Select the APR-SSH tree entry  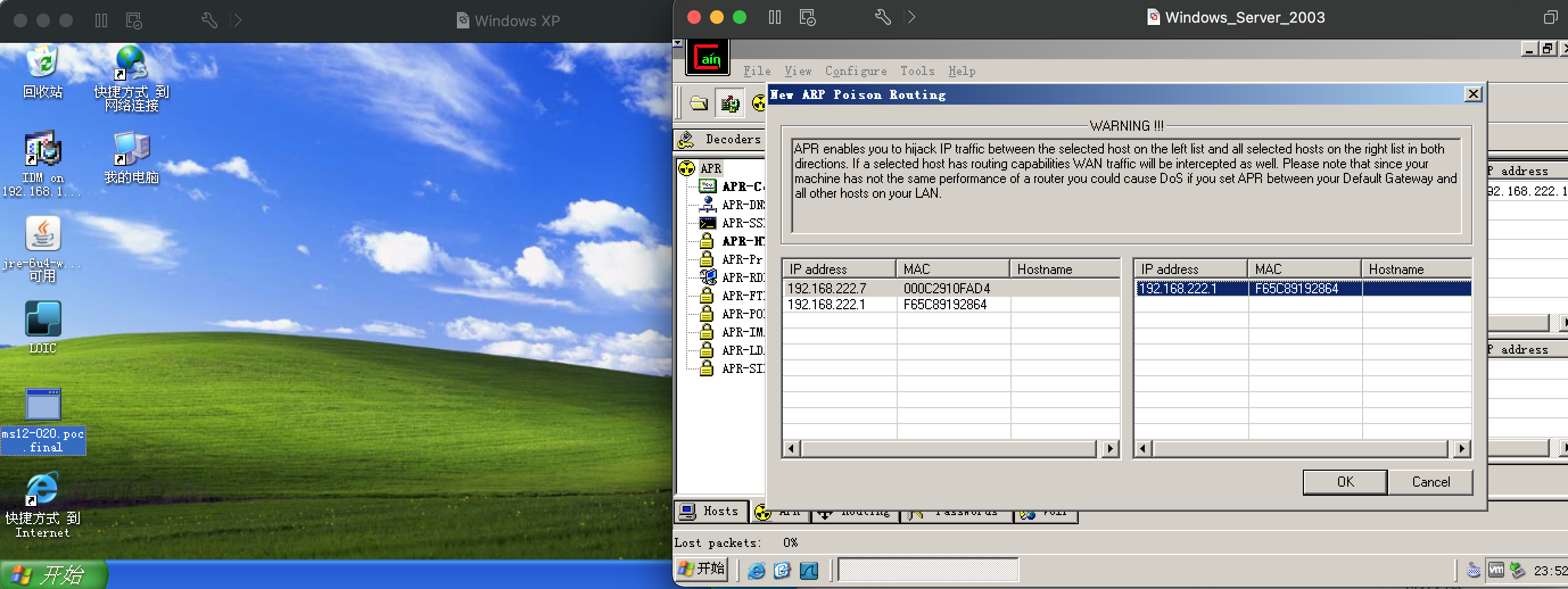tap(742, 223)
